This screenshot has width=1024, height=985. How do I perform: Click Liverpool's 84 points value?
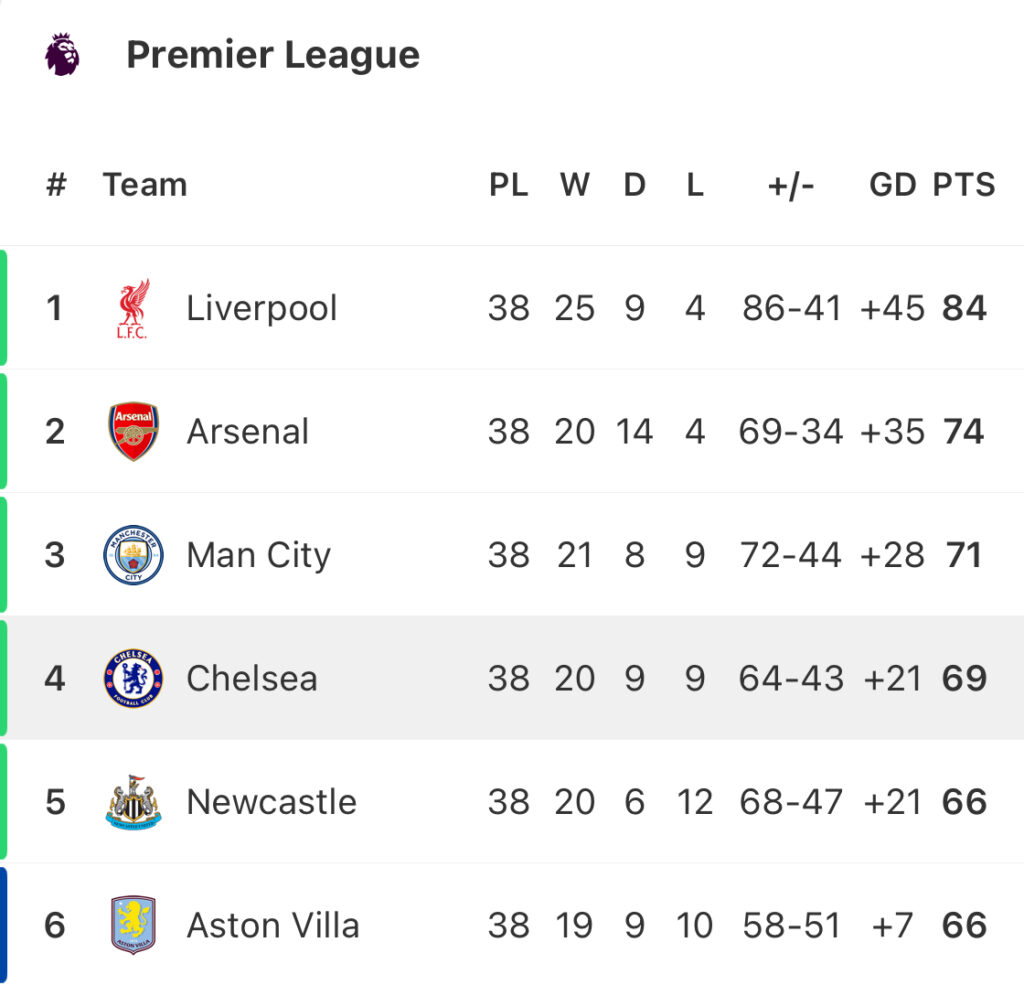(x=964, y=308)
